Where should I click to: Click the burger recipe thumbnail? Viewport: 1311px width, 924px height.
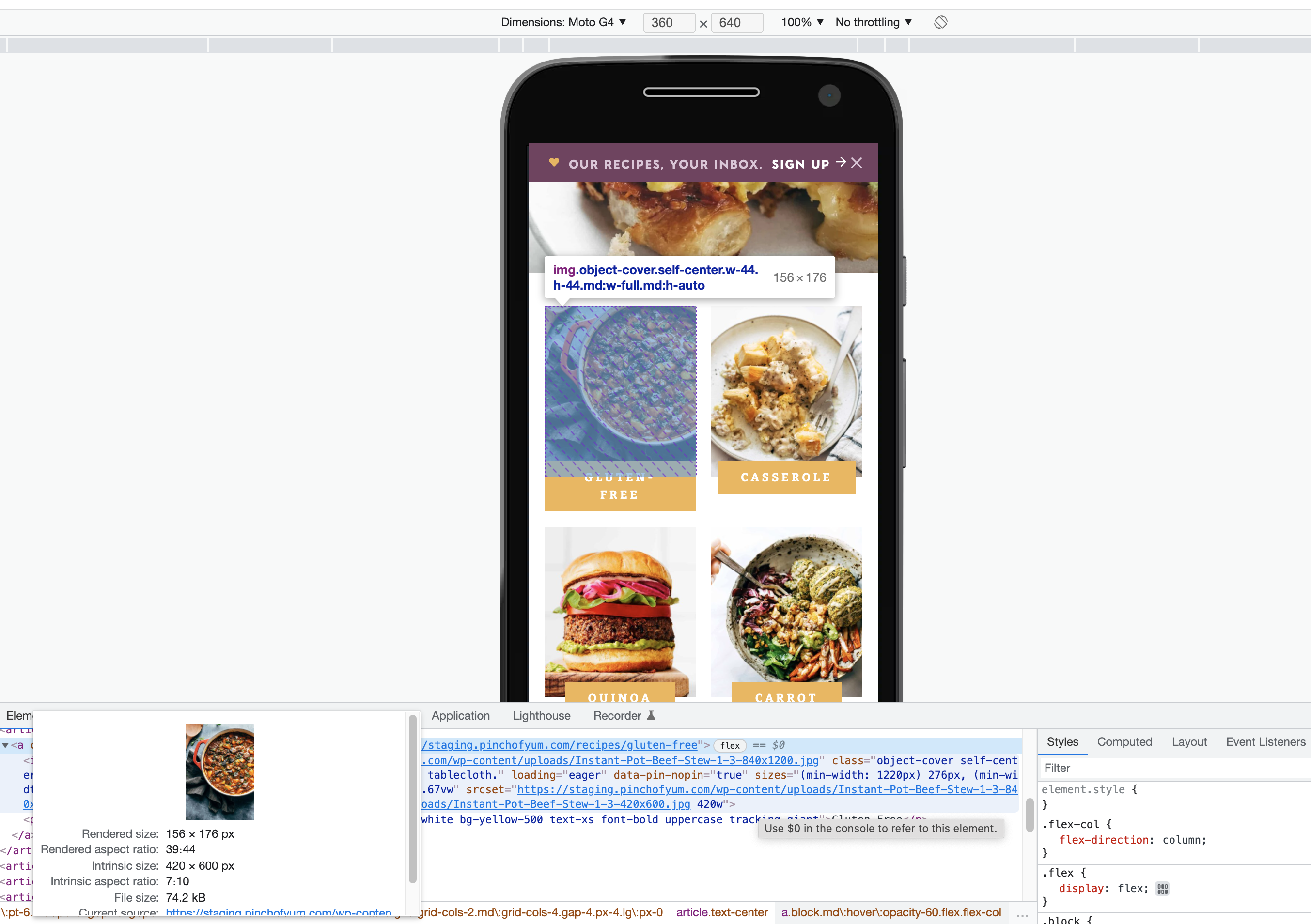[x=620, y=611]
